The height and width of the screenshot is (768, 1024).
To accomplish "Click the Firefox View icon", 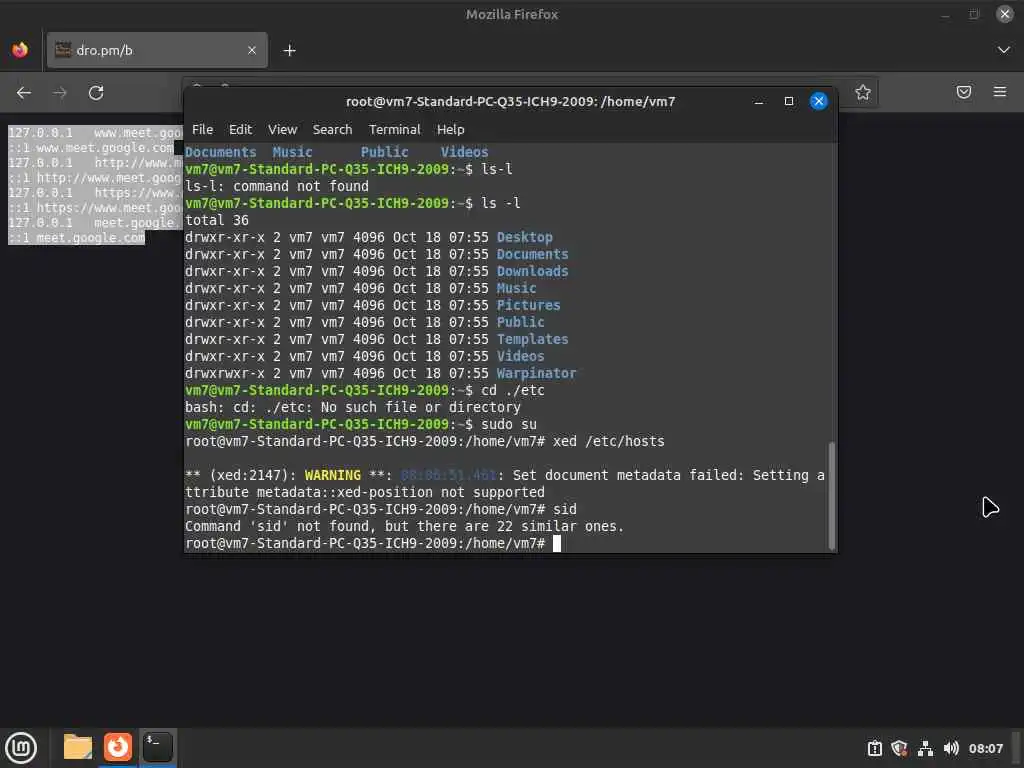I will click(x=20, y=50).
